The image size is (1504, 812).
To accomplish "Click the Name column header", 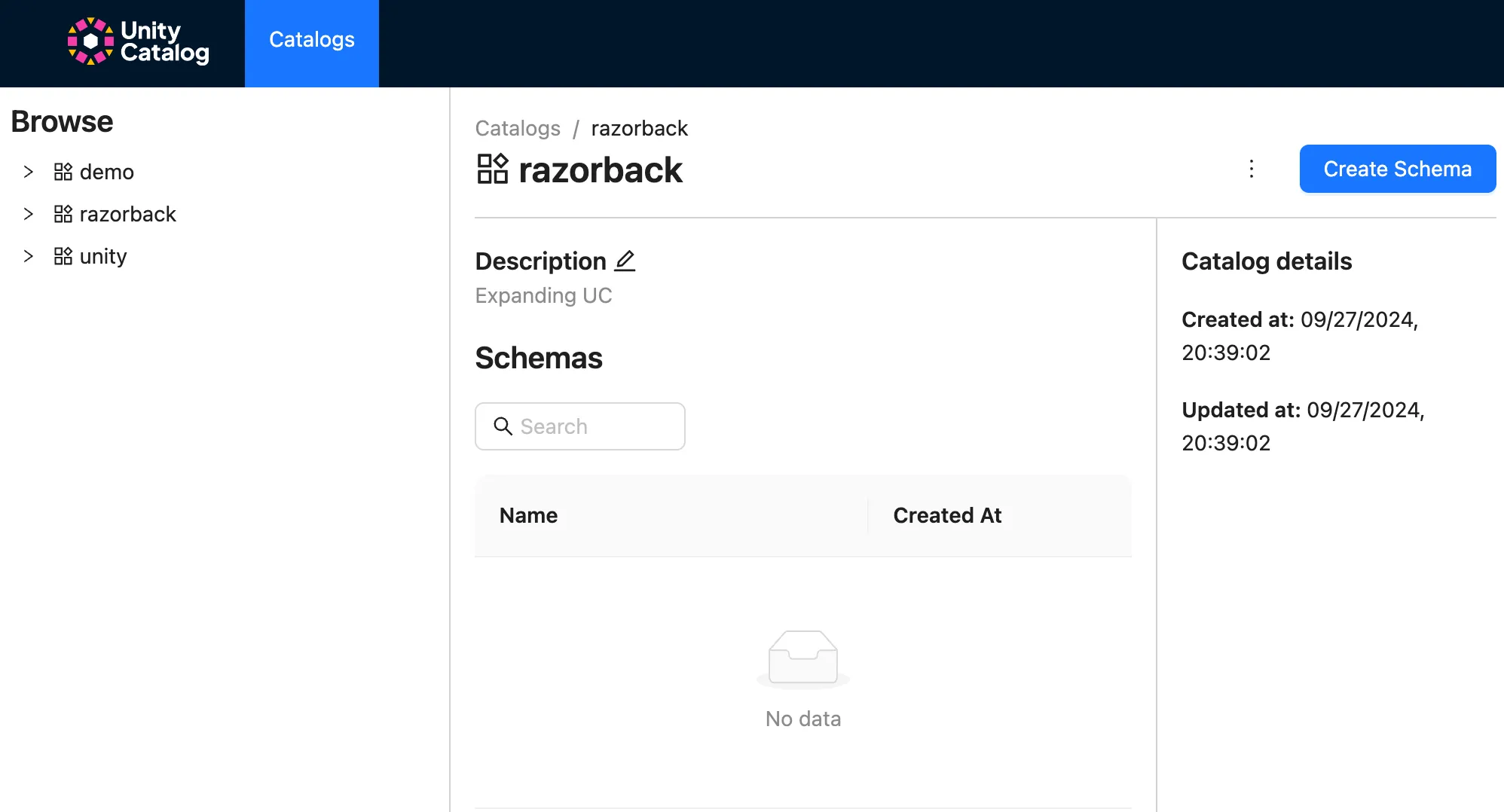I will point(528,516).
